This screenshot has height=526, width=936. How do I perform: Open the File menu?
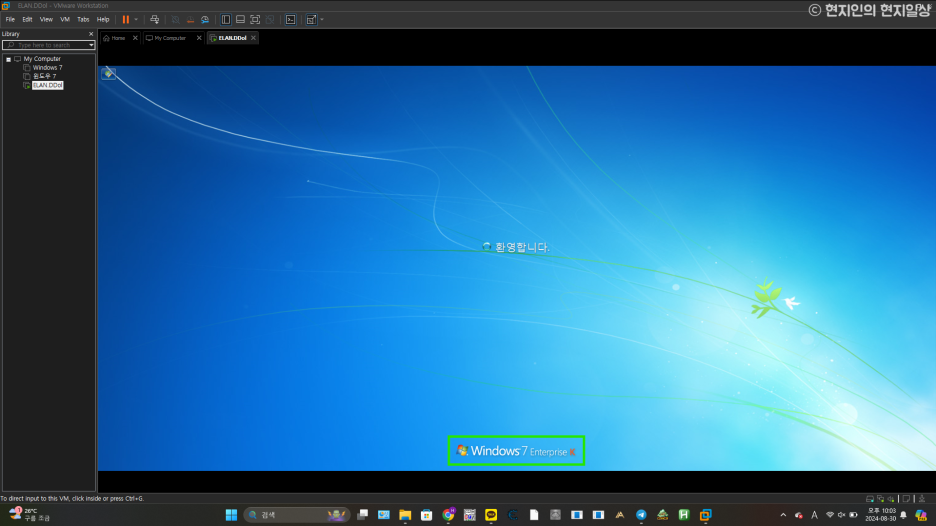point(10,20)
